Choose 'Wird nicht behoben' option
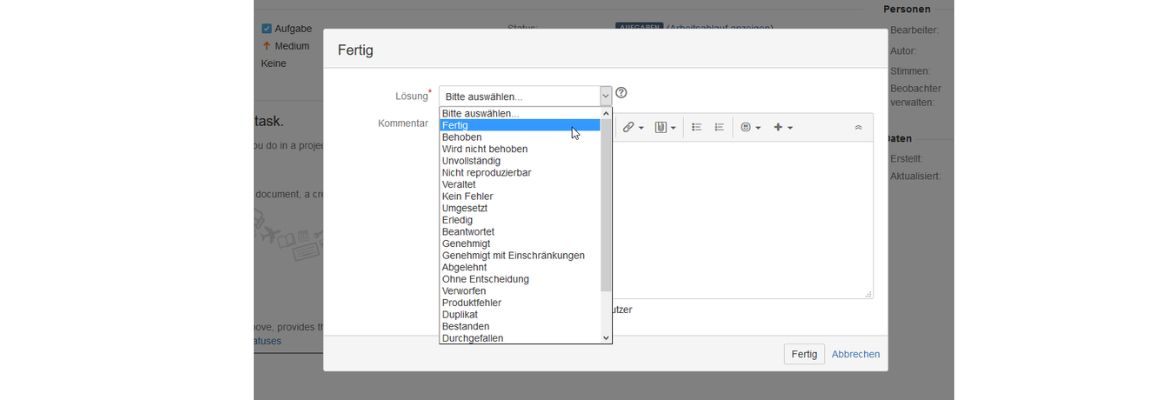This screenshot has width=1170, height=400. click(x=485, y=149)
